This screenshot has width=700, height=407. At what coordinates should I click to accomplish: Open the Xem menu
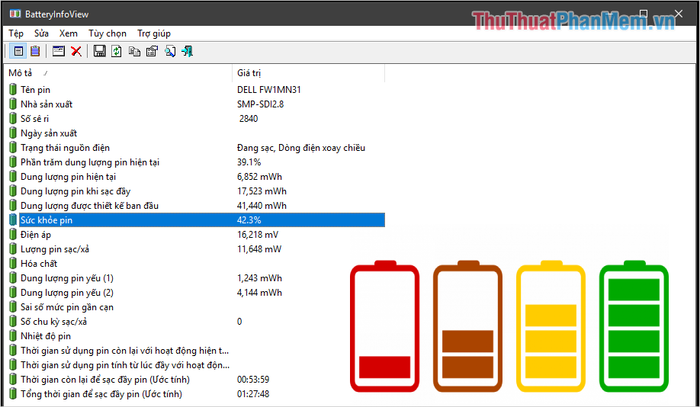[68, 33]
